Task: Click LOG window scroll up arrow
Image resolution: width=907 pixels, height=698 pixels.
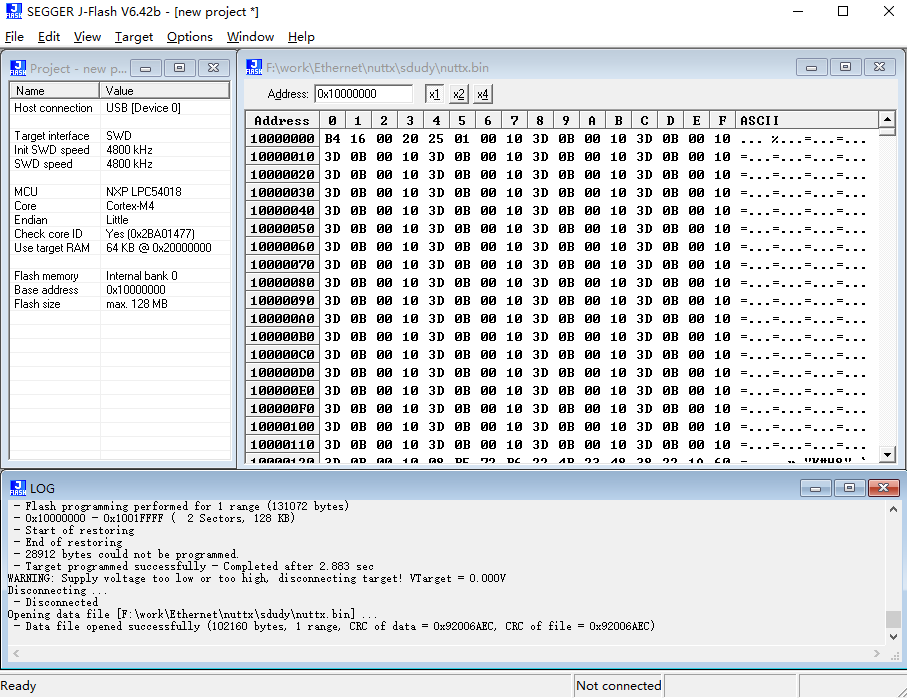Action: pos(893,509)
